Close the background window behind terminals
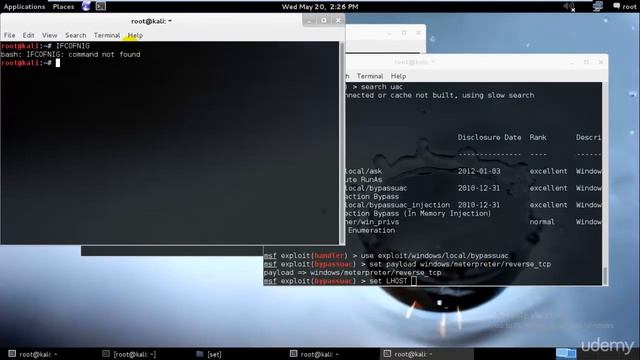Screen dimensions: 640x360 tap(418, 33)
